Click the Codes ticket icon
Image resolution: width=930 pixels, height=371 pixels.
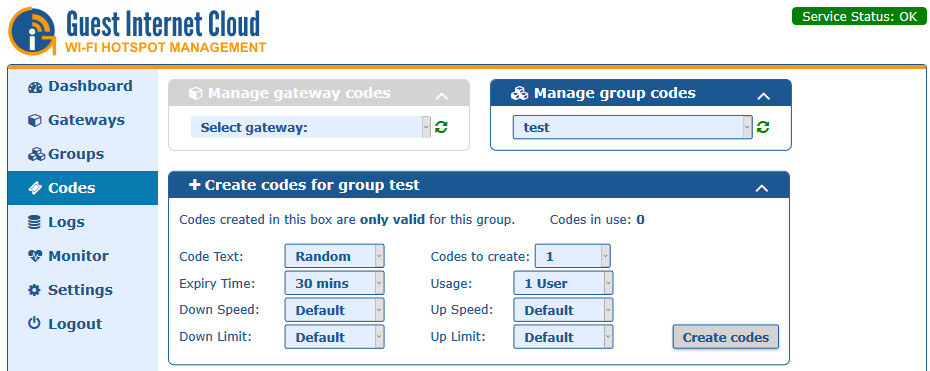(x=35, y=188)
